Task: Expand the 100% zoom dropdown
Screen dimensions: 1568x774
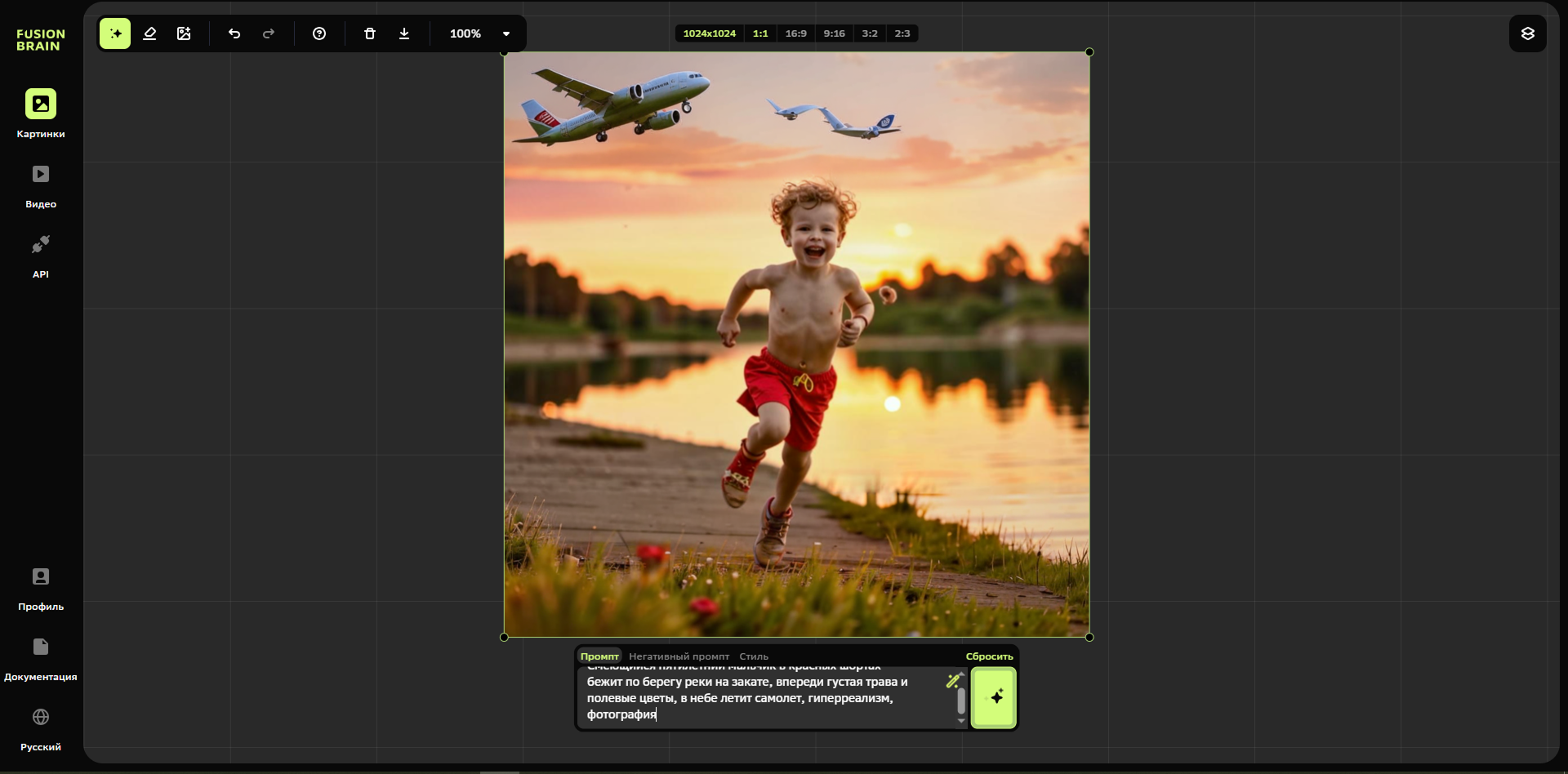Action: (x=506, y=33)
